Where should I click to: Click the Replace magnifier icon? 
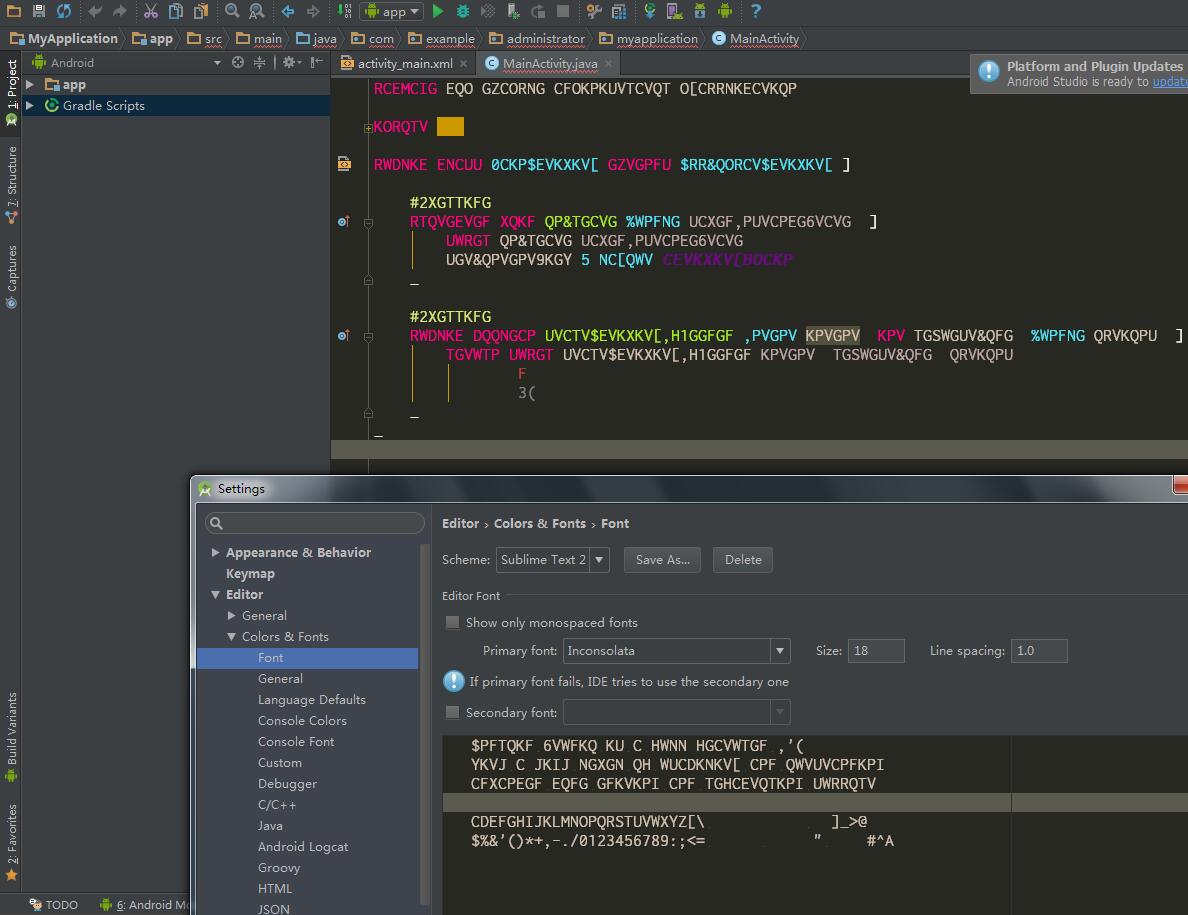[x=257, y=11]
